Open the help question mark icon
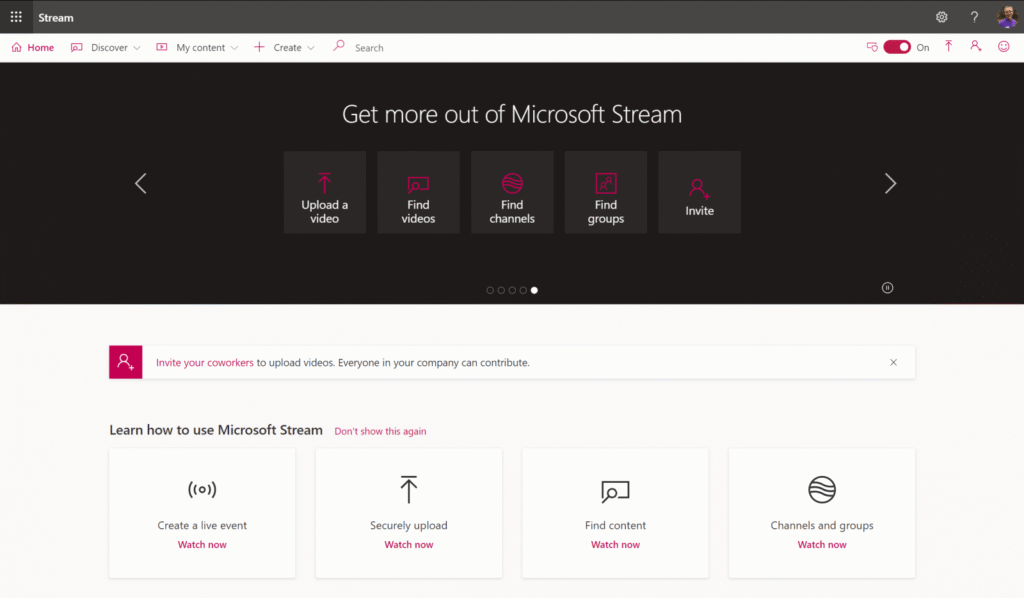The width and height of the screenshot is (1024, 598). 974,18
